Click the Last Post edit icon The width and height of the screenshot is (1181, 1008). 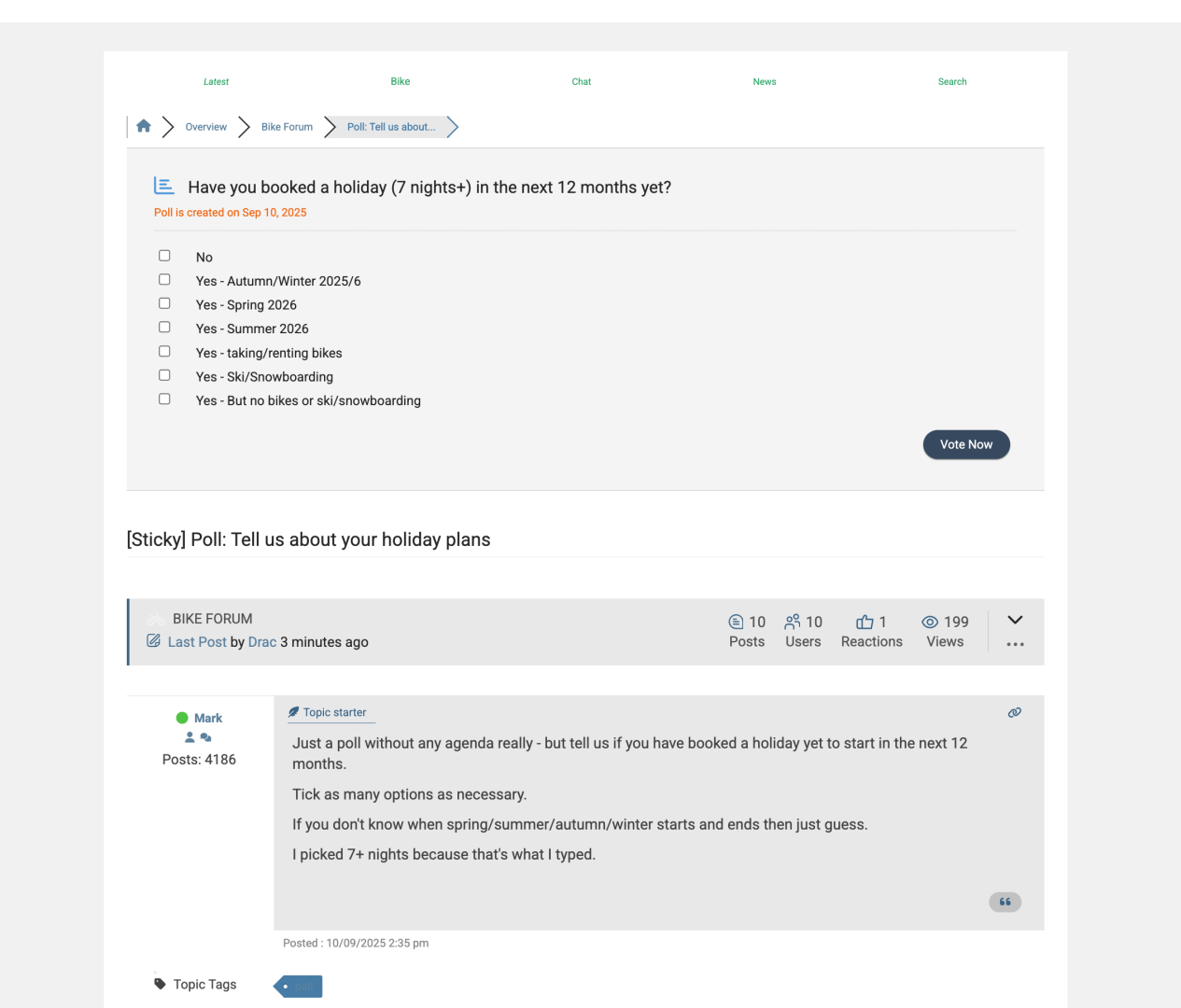154,641
